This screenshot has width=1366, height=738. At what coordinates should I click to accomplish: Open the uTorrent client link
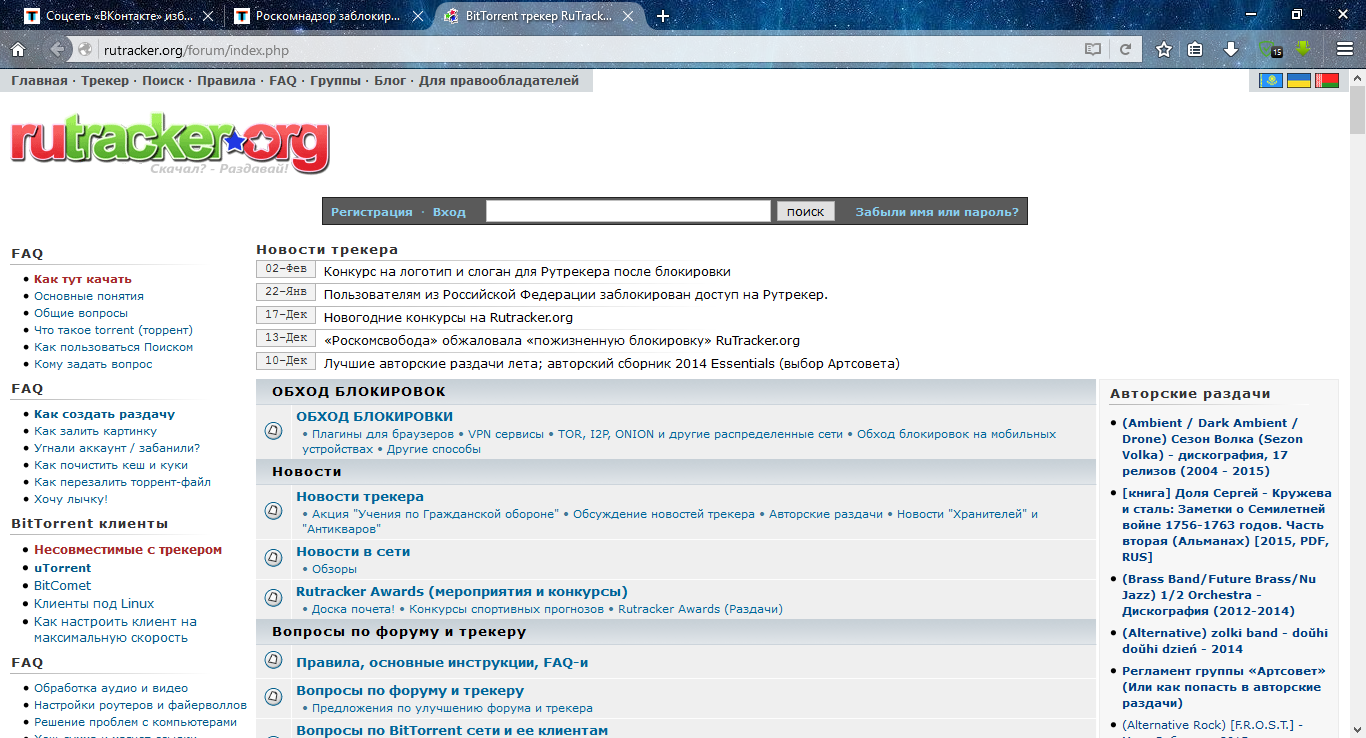tap(62, 568)
